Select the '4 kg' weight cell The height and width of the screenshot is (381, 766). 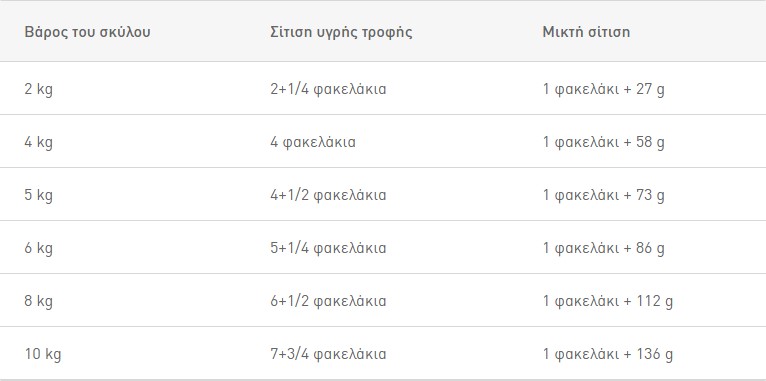(x=38, y=143)
